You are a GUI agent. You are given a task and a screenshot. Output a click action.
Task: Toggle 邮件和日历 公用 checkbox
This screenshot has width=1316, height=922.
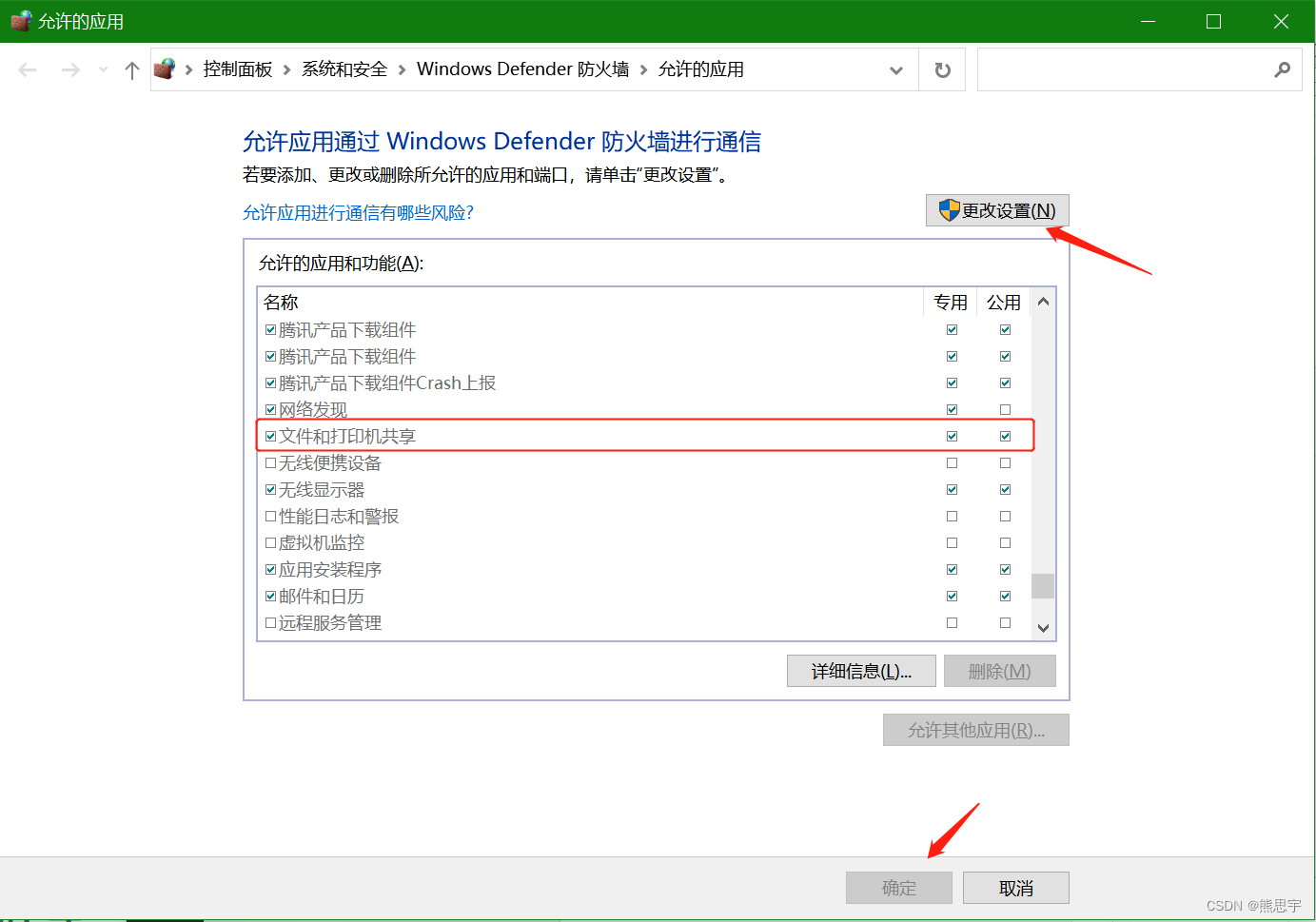(x=1005, y=597)
